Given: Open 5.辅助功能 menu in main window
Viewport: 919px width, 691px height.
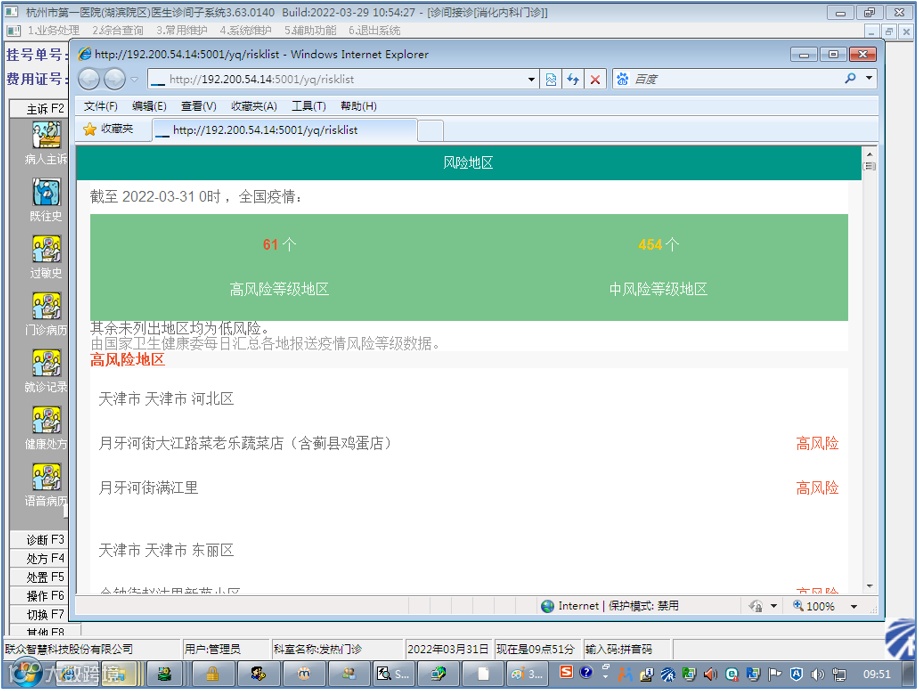Looking at the screenshot, I should click(310, 30).
